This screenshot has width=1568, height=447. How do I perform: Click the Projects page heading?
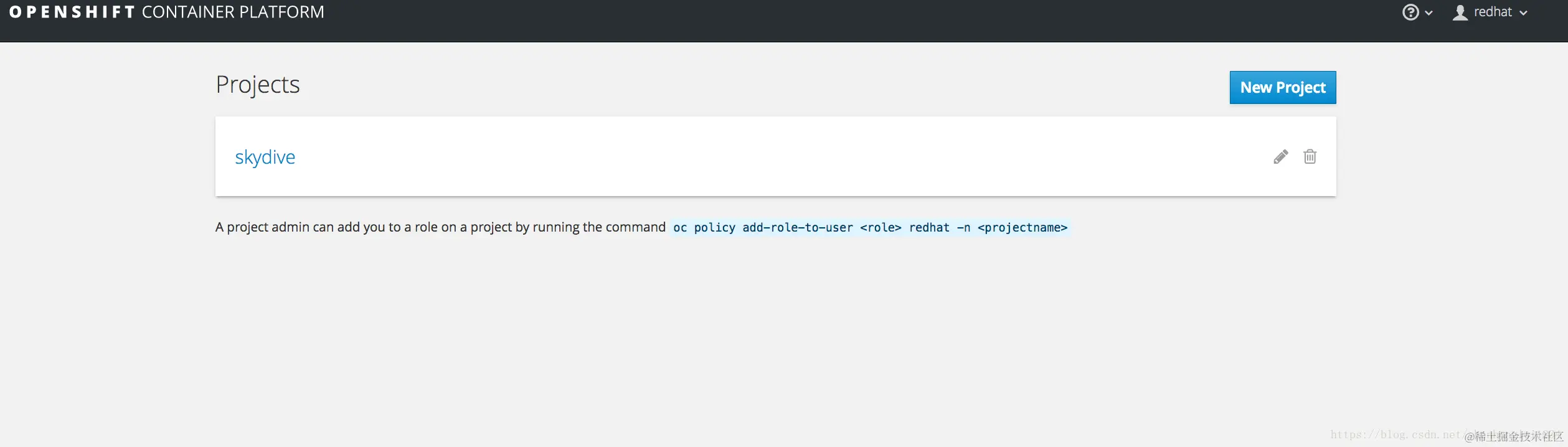point(258,85)
